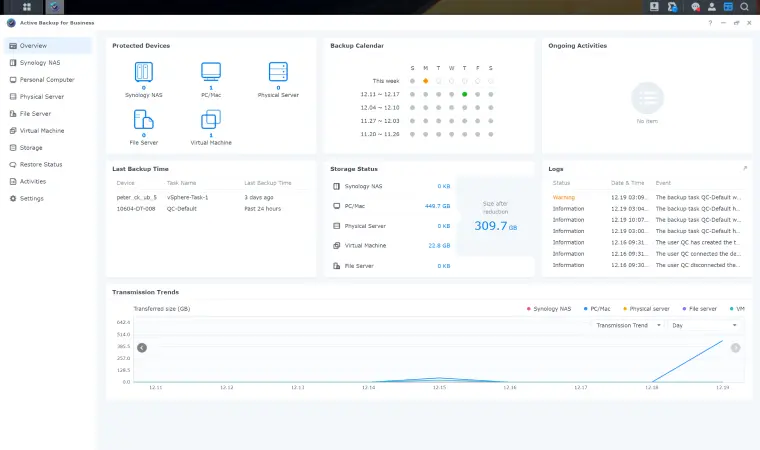Screen dimensions: 760x450
Task: Click the 11.20 ~ 11.26 week label
Action: (380, 134)
